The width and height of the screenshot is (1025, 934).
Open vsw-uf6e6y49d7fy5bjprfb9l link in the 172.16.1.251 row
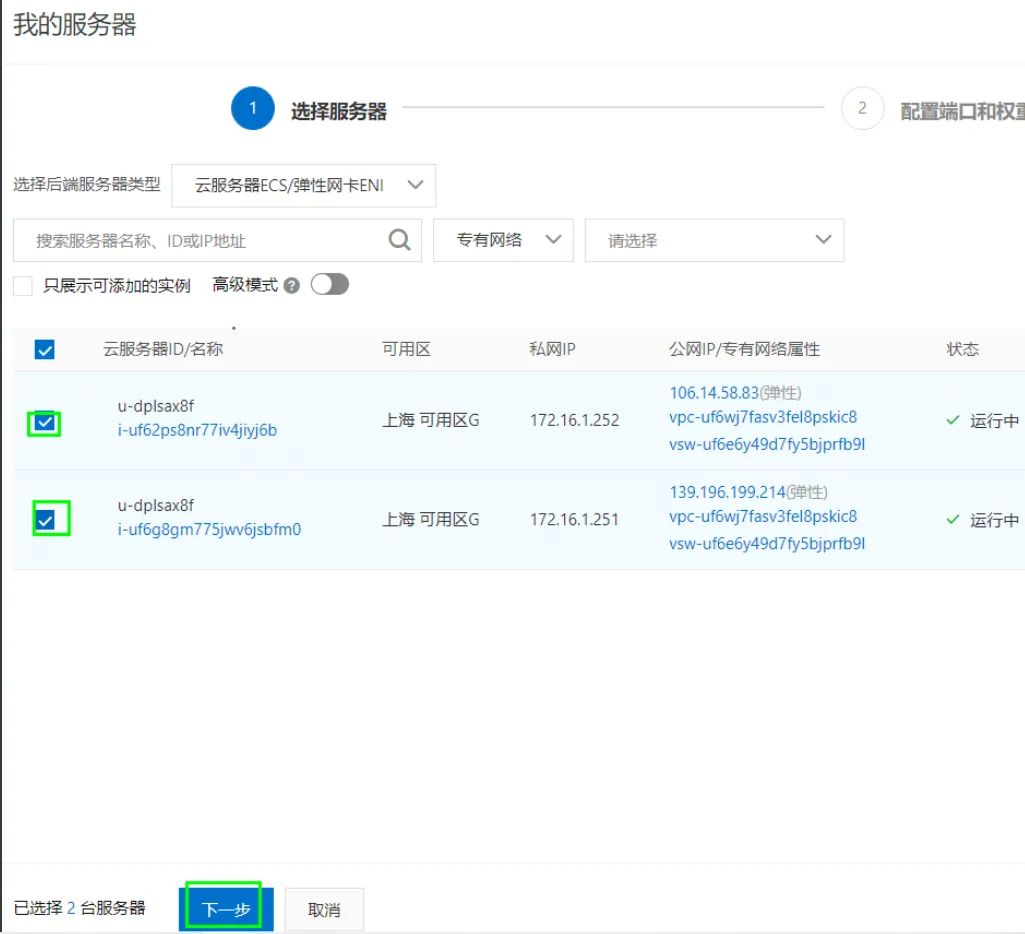[767, 544]
